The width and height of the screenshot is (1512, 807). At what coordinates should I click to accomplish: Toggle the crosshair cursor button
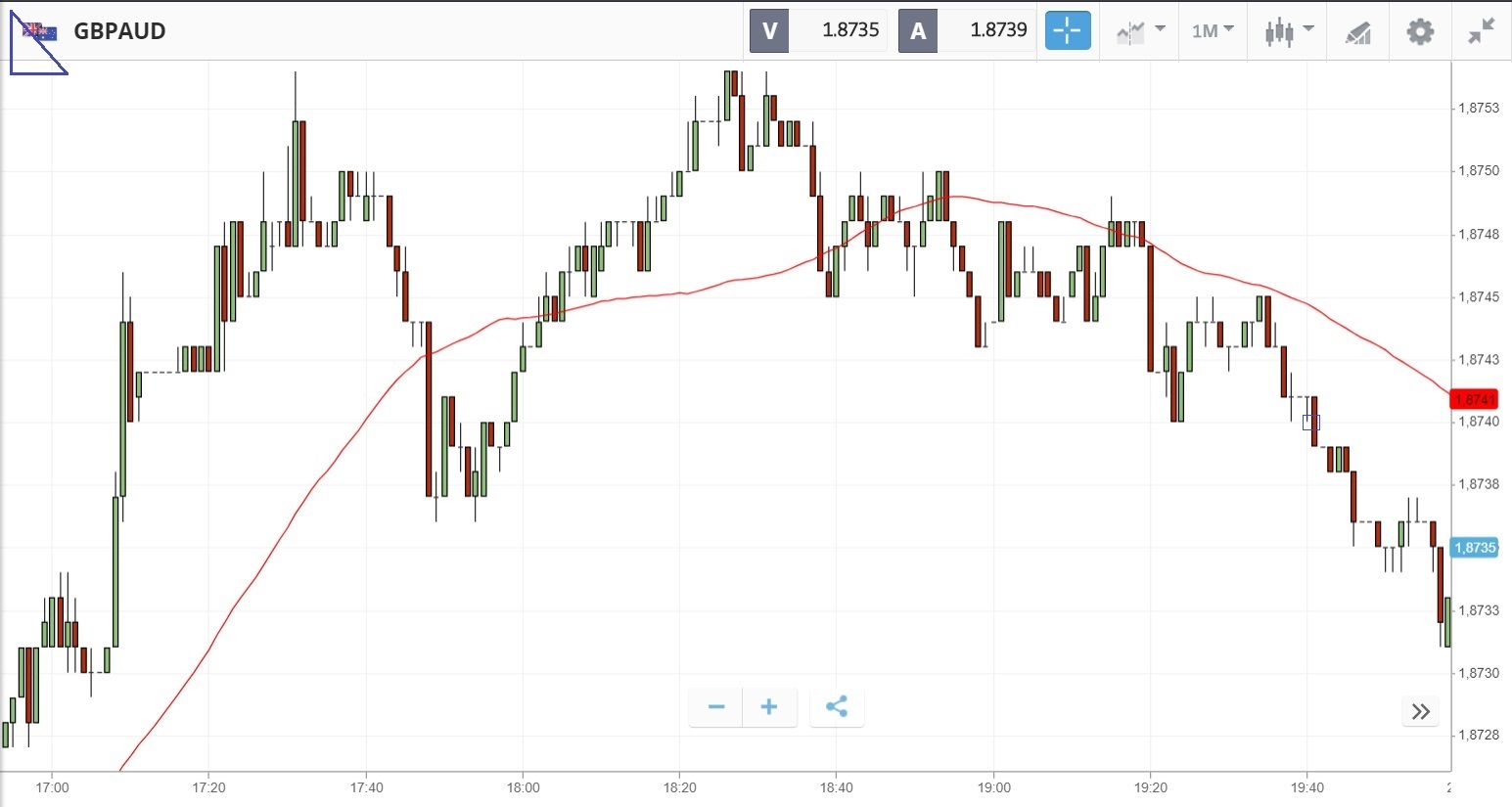pos(1068,30)
